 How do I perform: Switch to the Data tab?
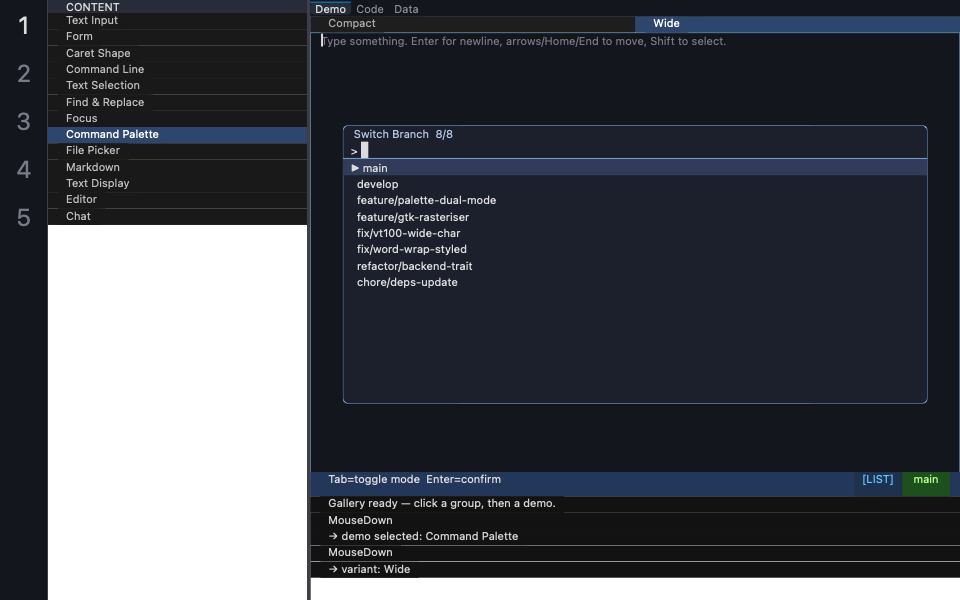(406, 9)
